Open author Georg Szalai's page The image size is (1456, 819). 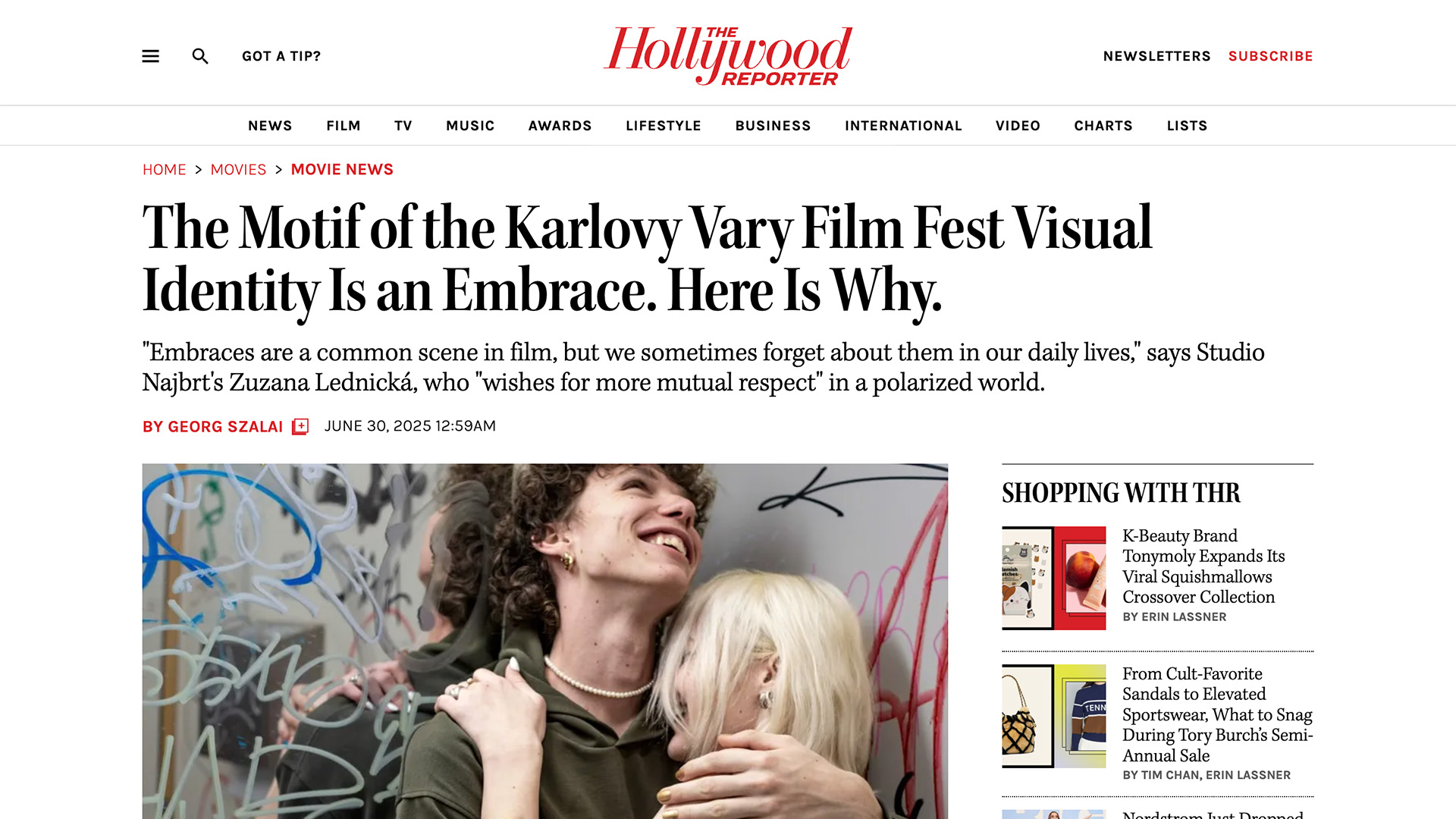pyautogui.click(x=212, y=427)
